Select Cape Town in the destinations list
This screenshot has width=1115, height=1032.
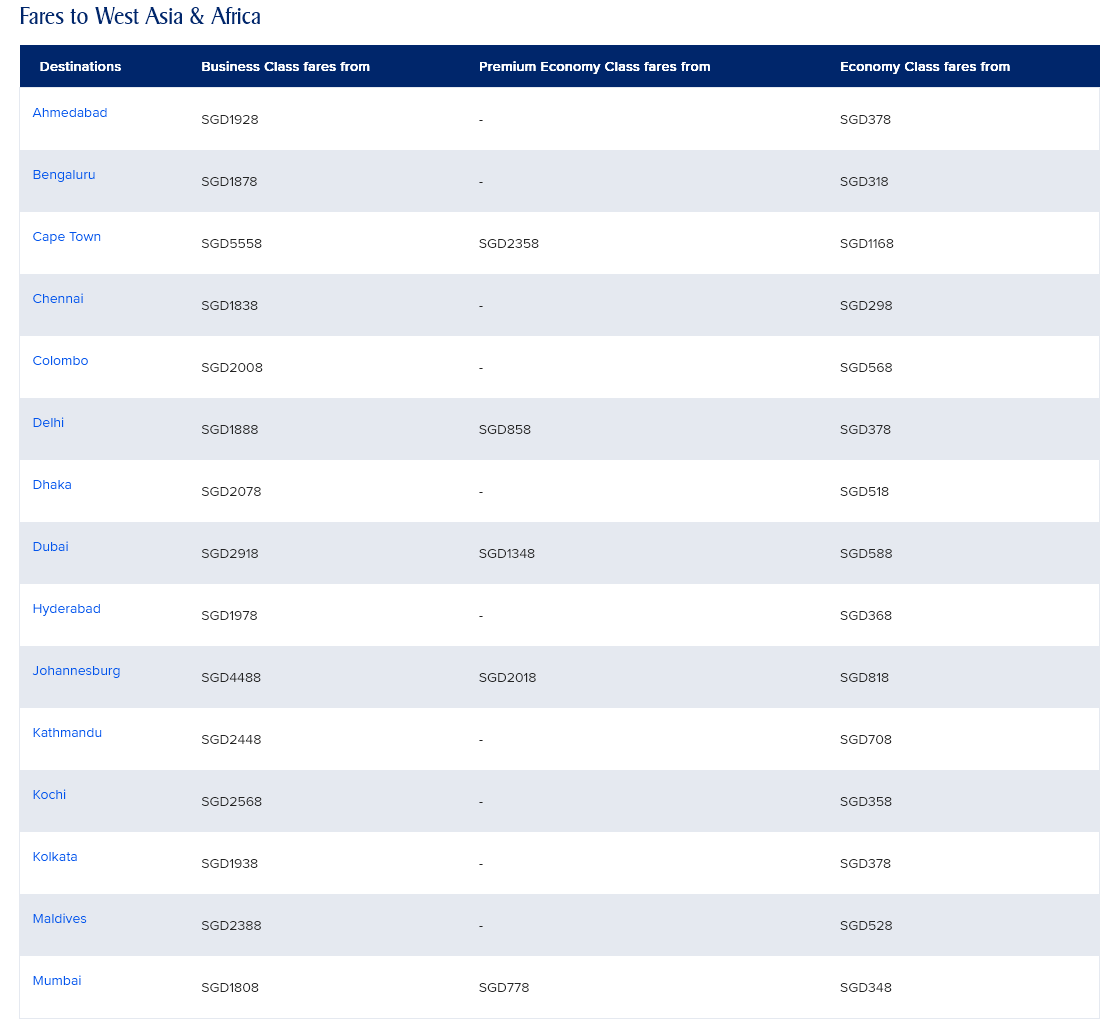[67, 237]
